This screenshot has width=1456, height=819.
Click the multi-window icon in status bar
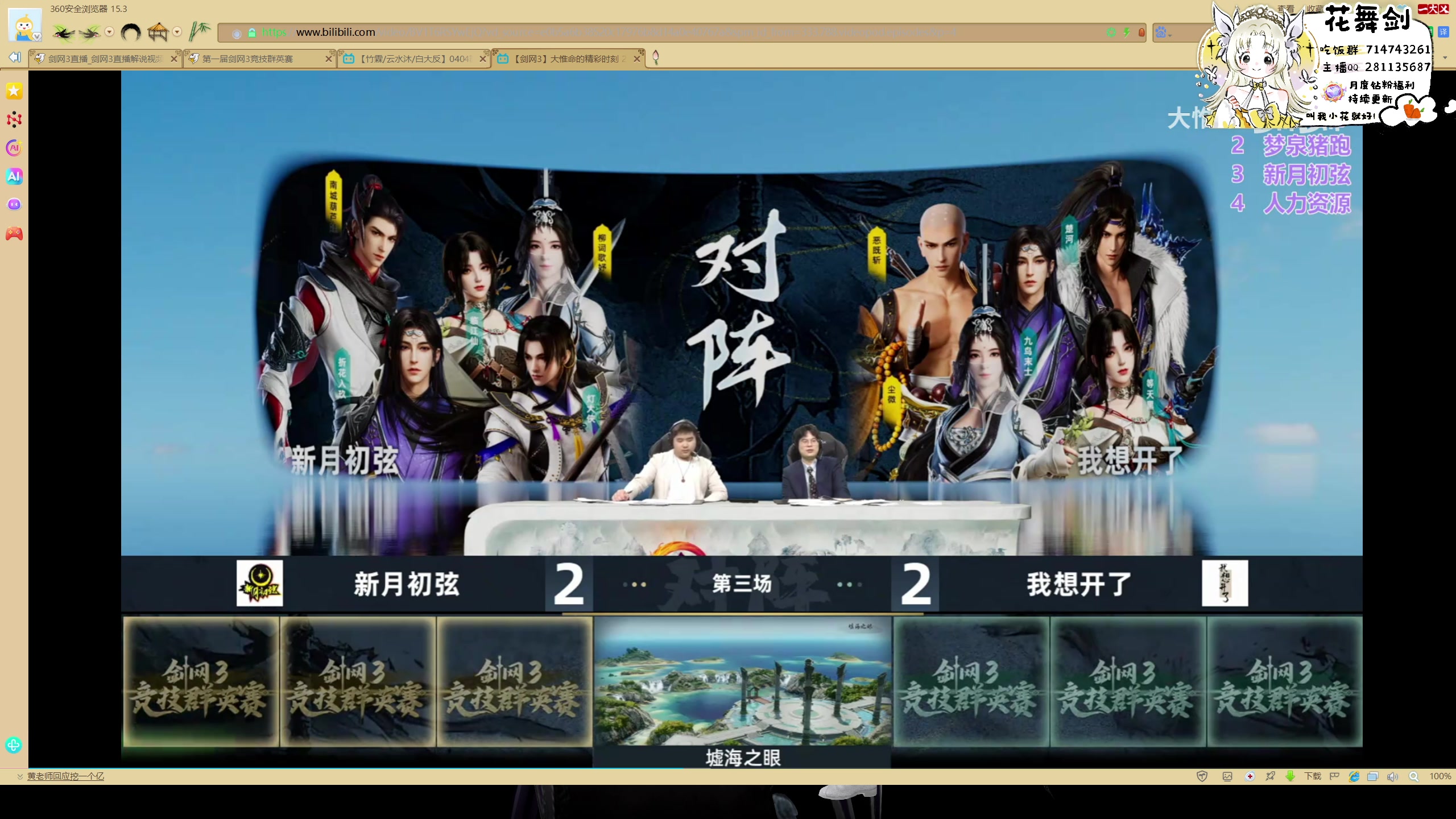tap(1372, 776)
